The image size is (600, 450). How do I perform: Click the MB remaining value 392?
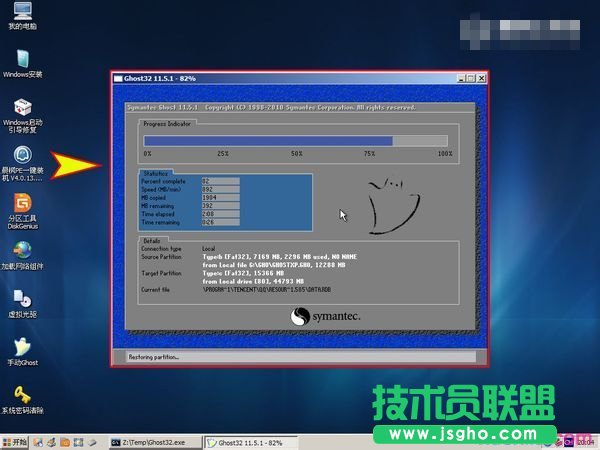(220, 206)
